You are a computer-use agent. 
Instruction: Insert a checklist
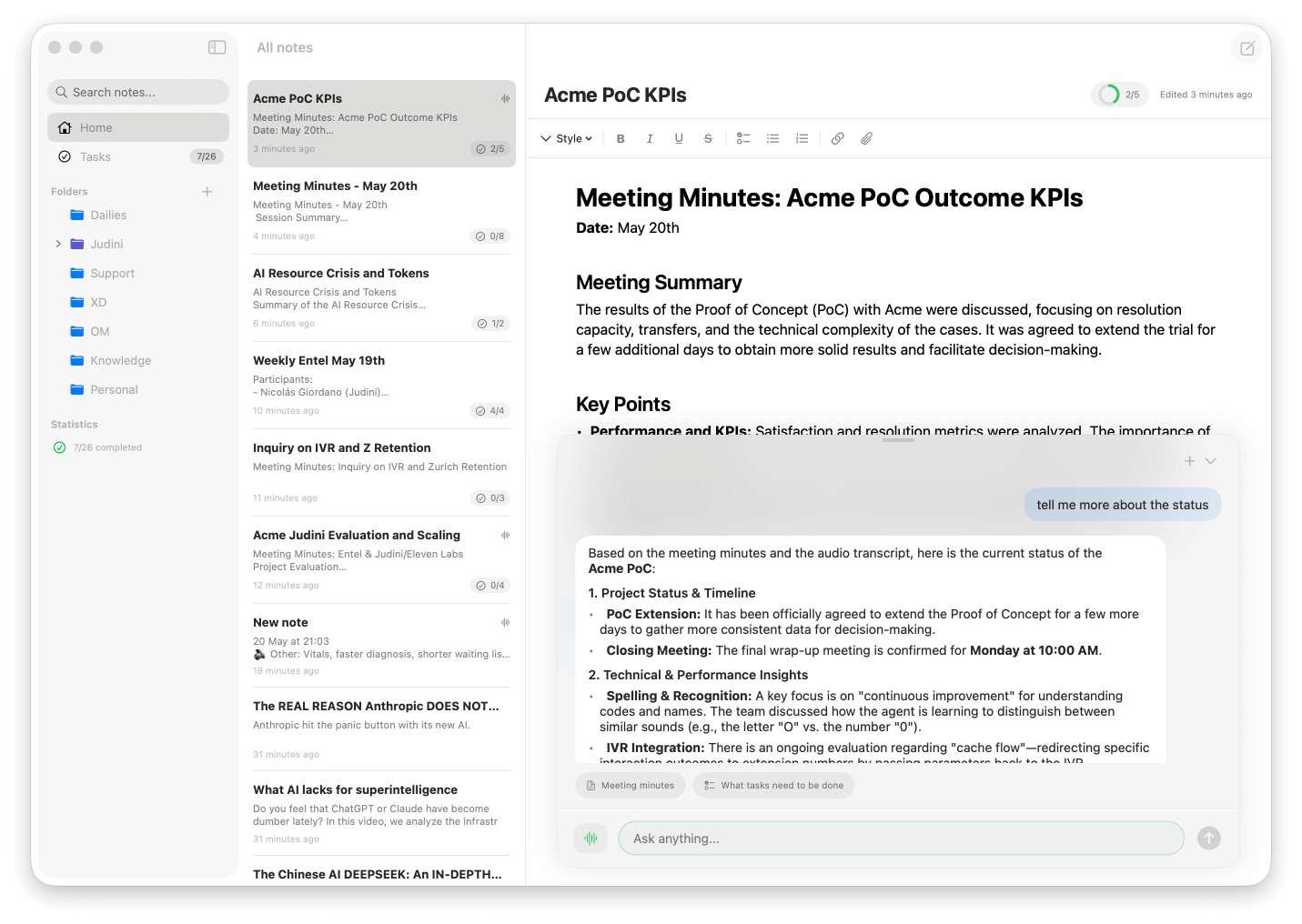coord(743,139)
